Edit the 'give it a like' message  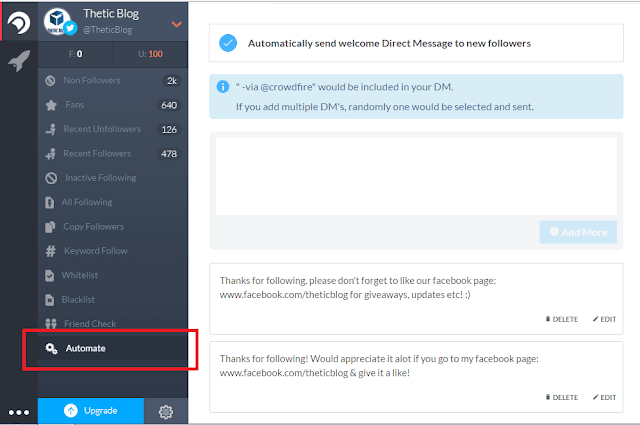click(x=604, y=397)
